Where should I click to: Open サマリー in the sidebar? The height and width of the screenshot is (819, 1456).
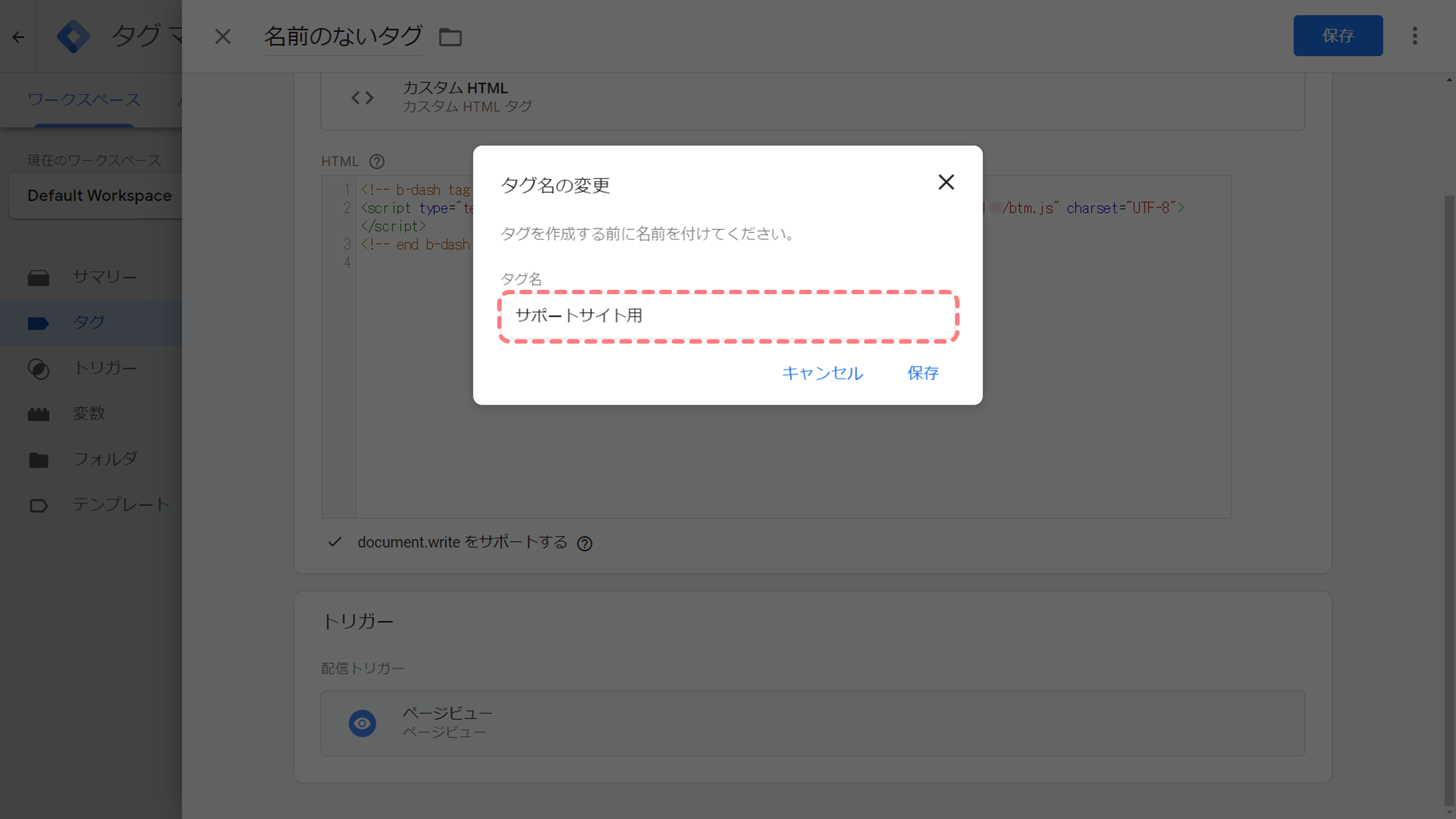pyautogui.click(x=91, y=277)
